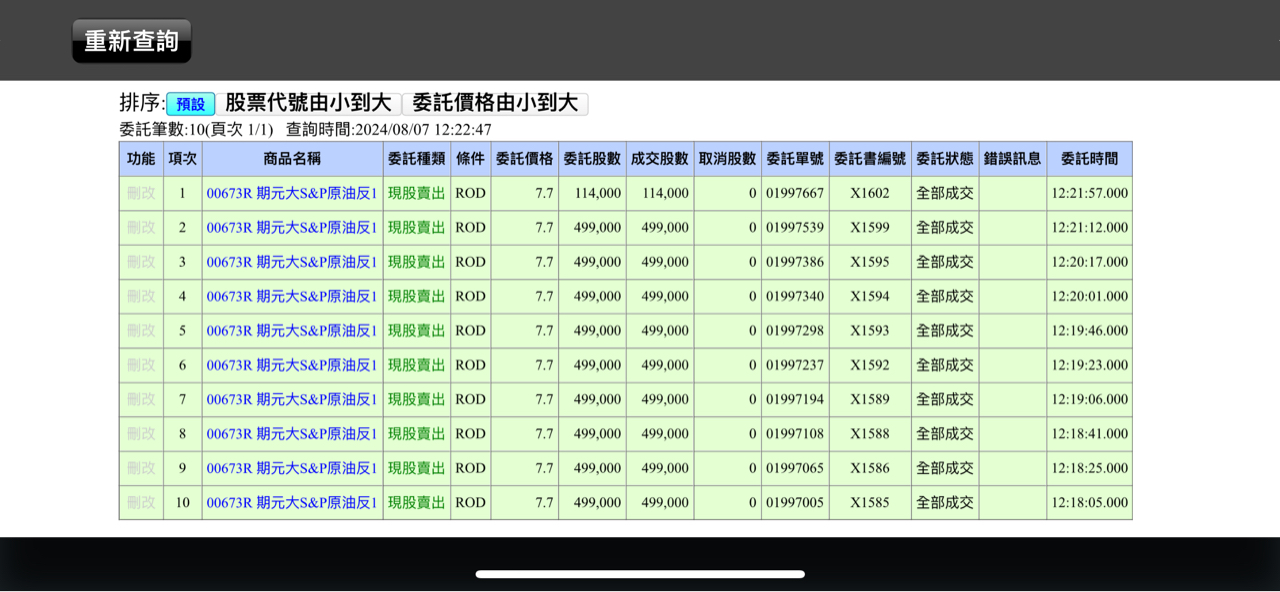Click 全部成交 status in row 4
The image size is (1280, 592).
point(944,296)
